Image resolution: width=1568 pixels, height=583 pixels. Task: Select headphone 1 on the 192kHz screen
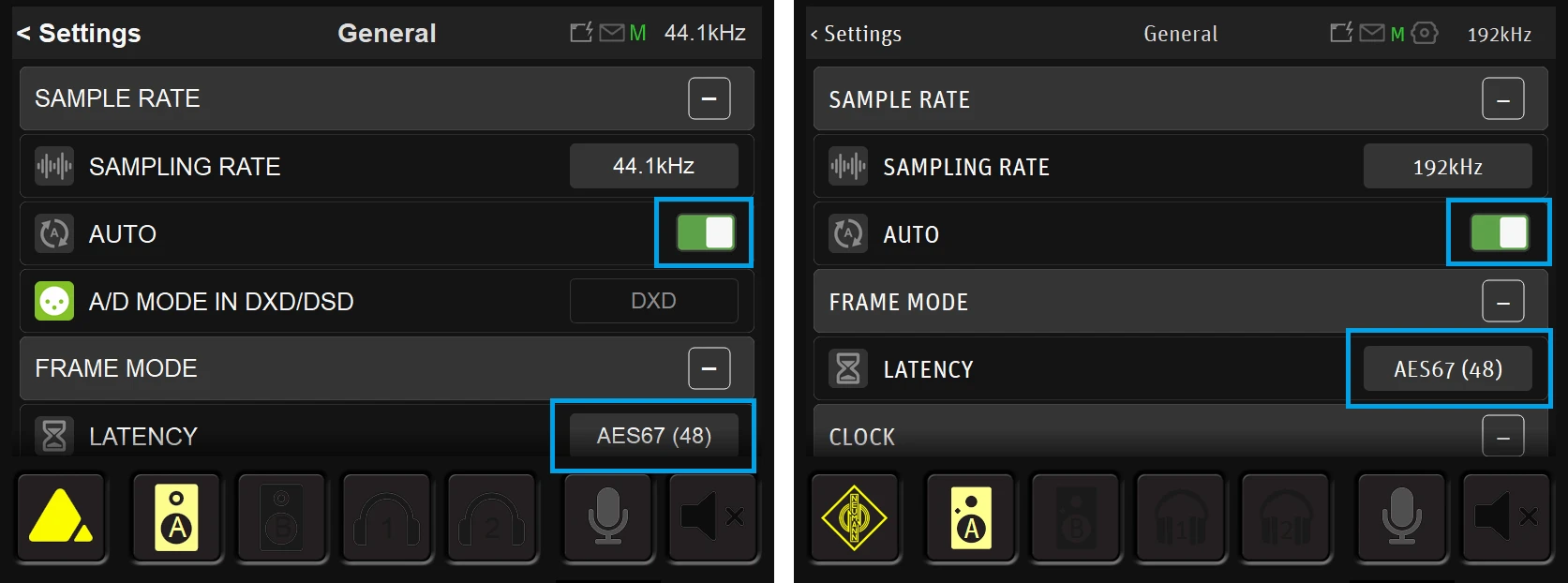click(x=1181, y=516)
